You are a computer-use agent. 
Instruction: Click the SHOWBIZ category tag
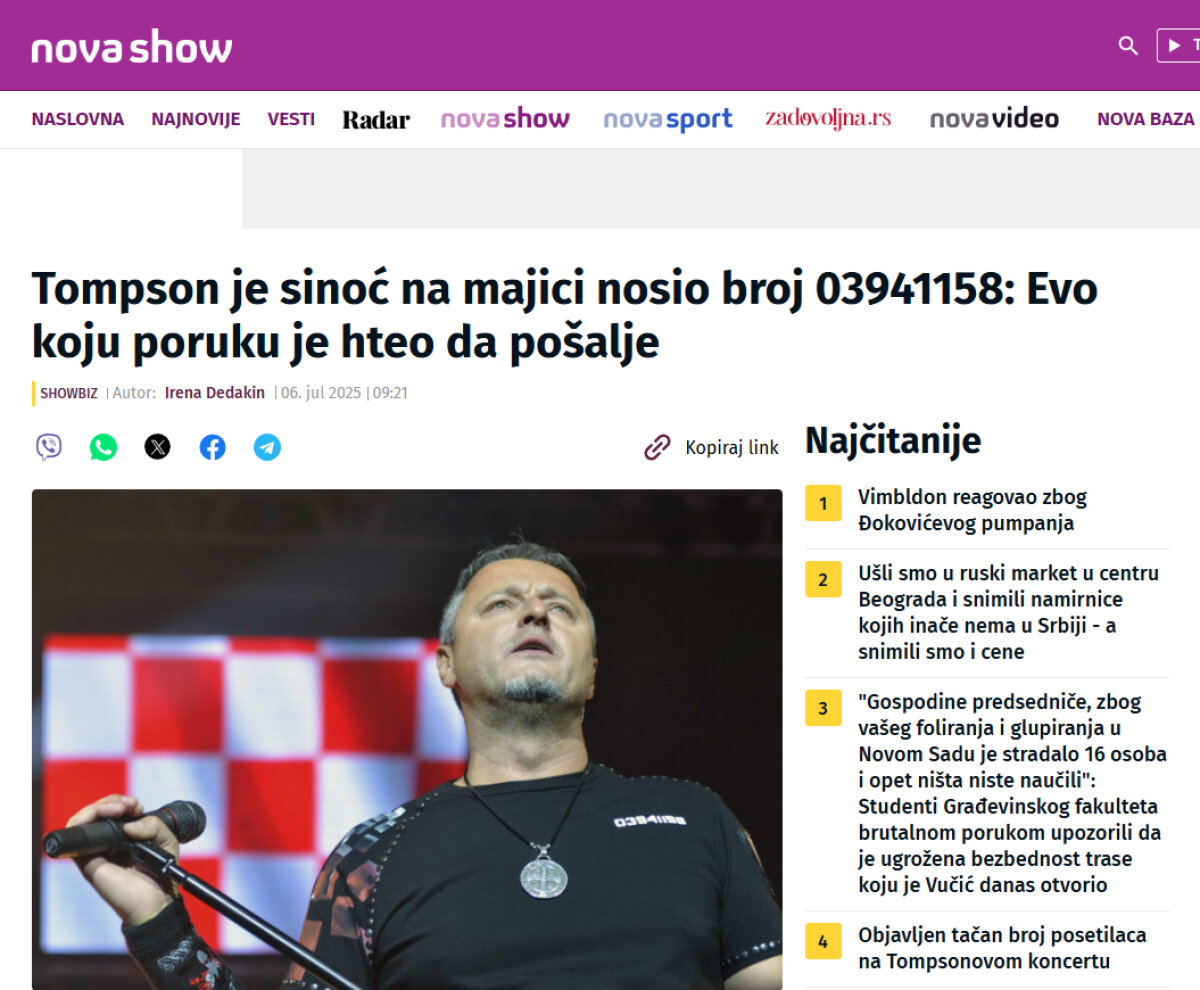pos(69,393)
